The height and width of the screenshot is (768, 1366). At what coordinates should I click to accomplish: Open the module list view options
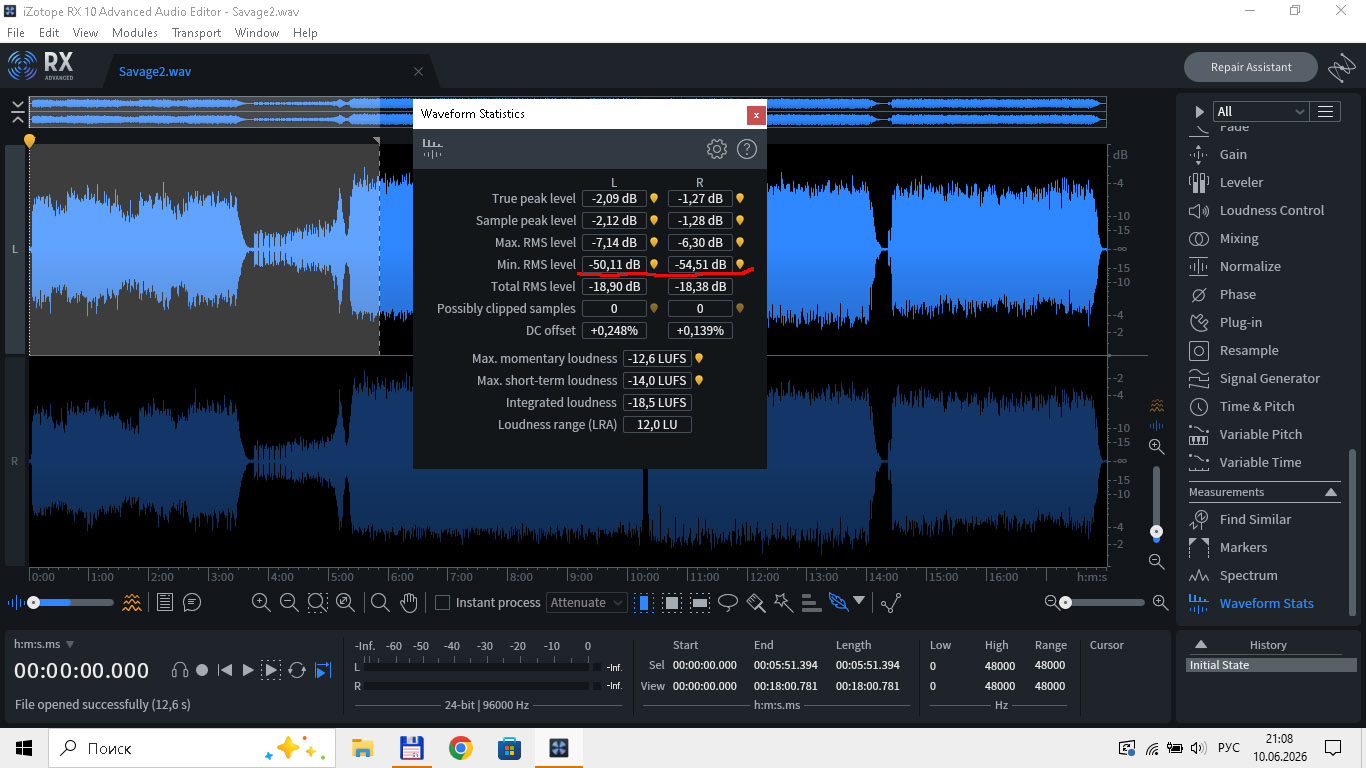(1326, 111)
